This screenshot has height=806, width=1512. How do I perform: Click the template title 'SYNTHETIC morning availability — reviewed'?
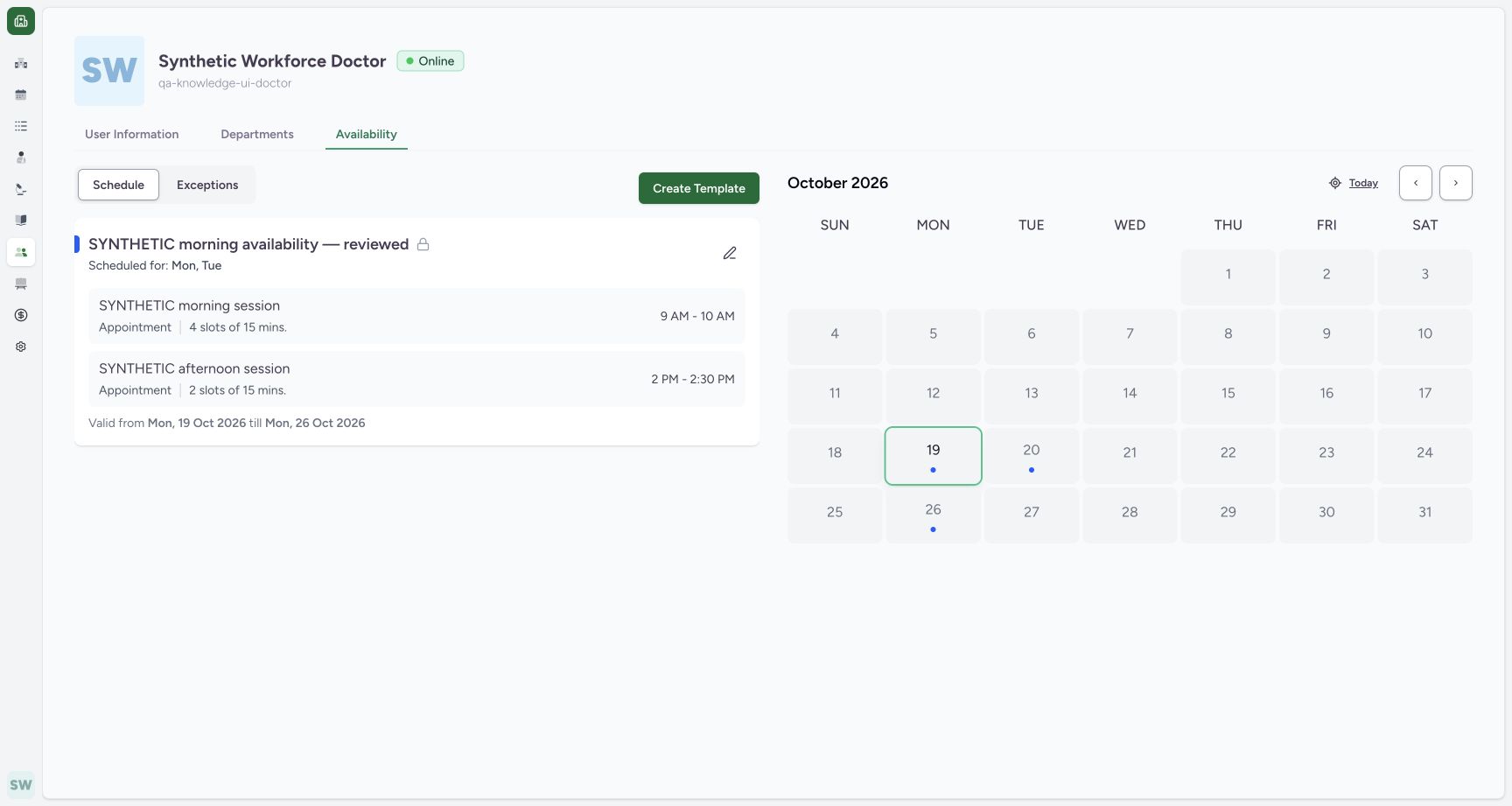pos(248,244)
